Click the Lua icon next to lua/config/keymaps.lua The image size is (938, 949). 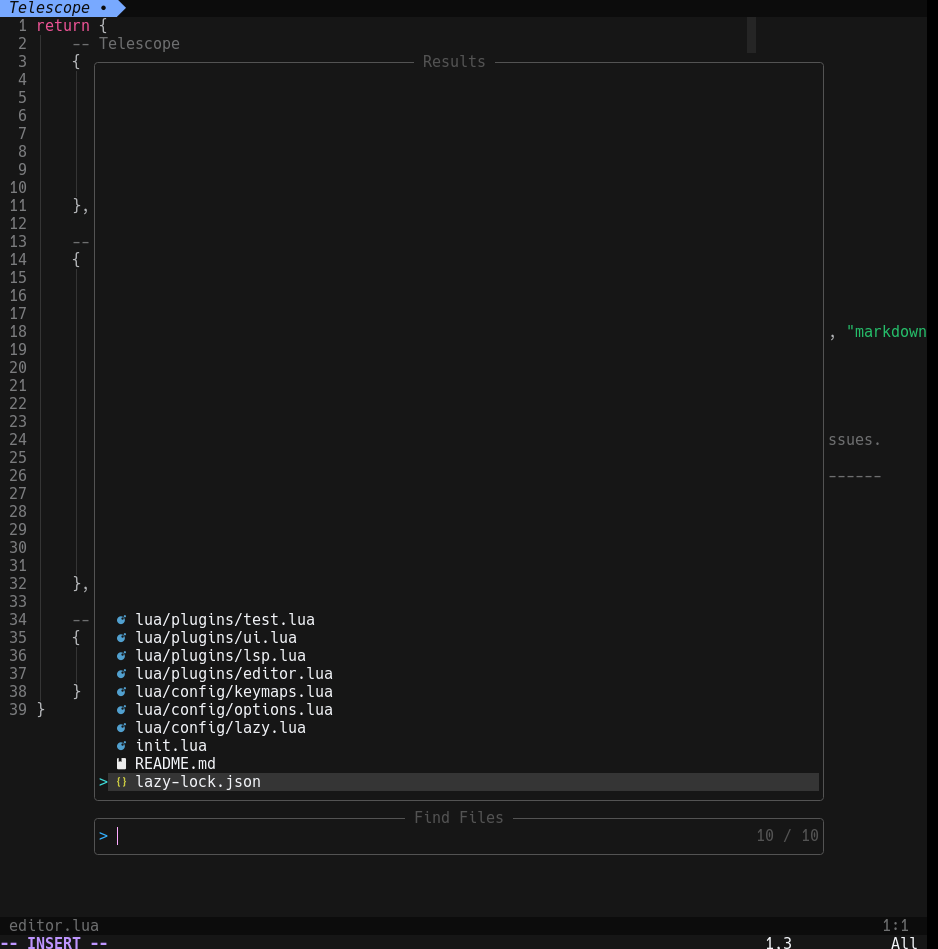tap(121, 692)
